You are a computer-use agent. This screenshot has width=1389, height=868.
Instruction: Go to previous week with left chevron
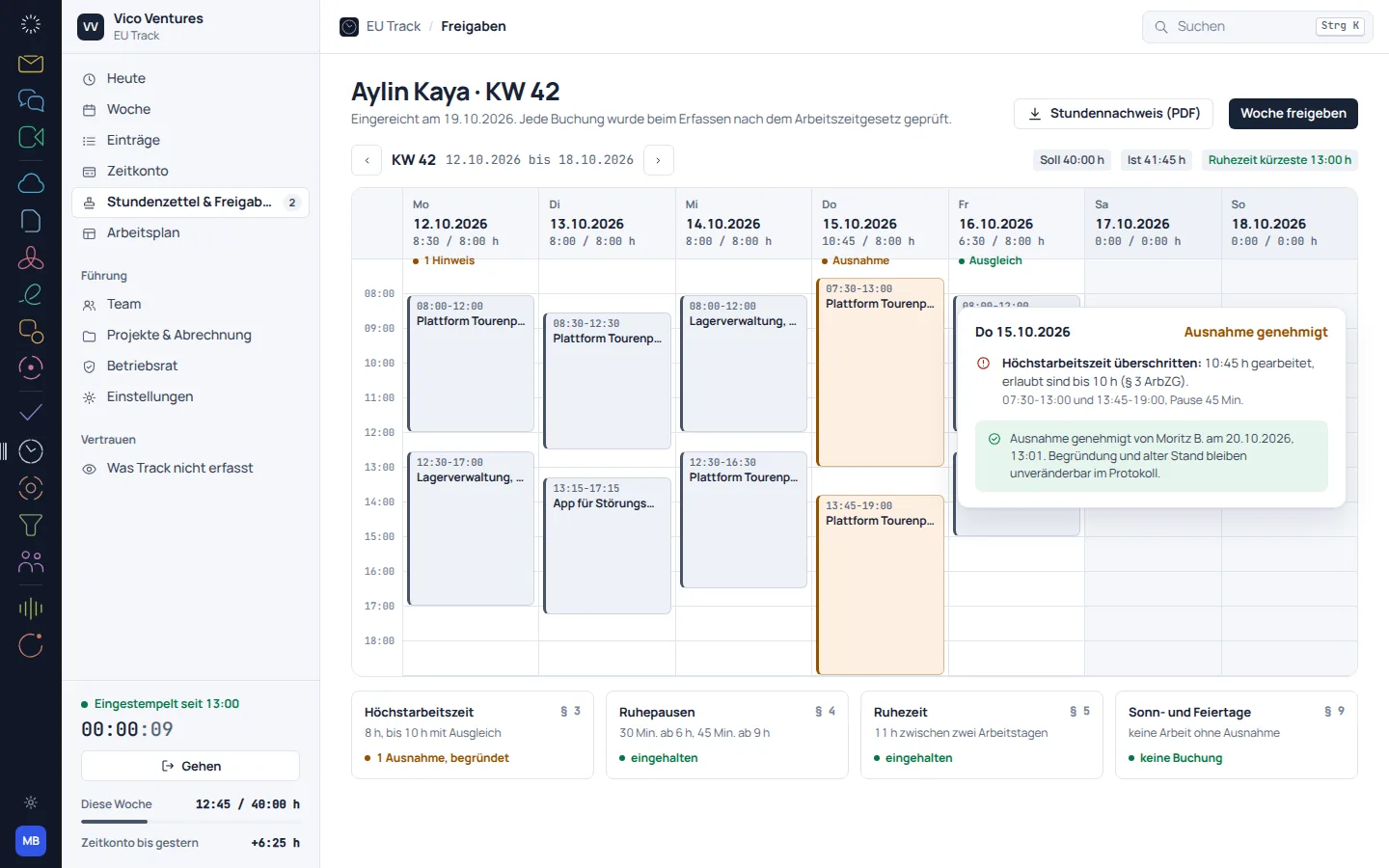click(367, 160)
